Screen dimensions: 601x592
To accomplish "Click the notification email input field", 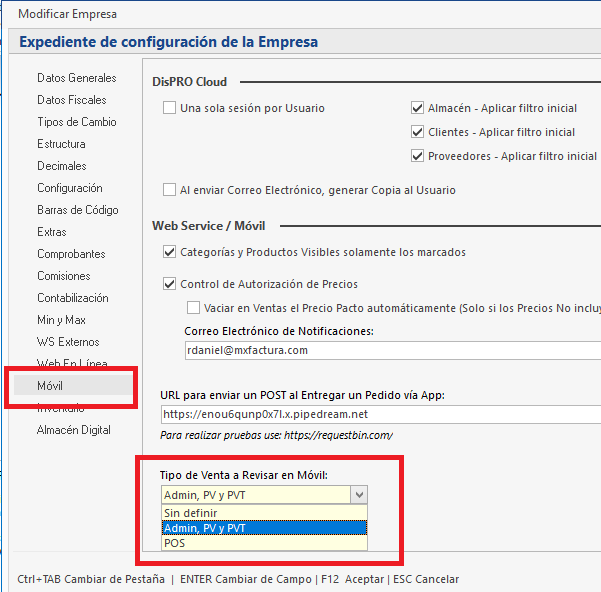I will tap(390, 350).
